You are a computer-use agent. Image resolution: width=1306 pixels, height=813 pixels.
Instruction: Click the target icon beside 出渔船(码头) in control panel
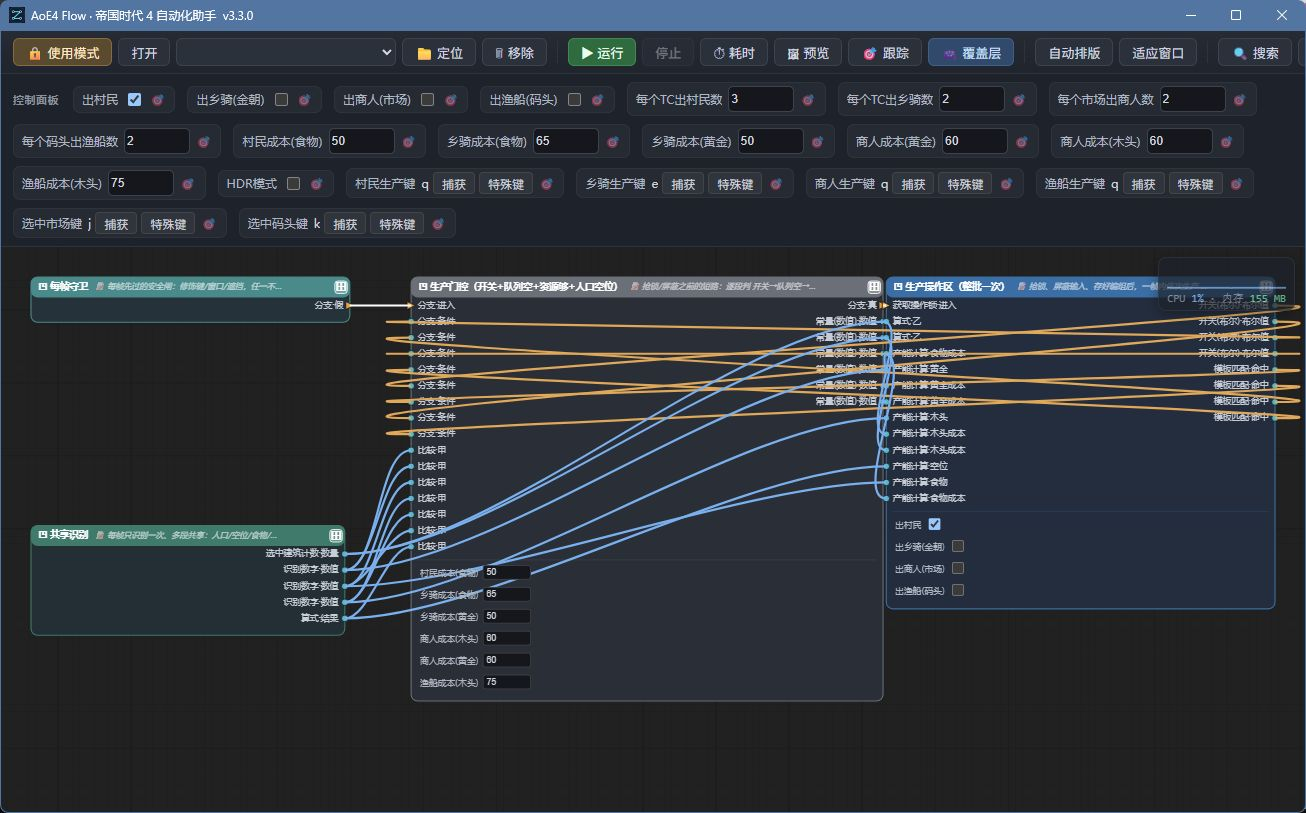(x=597, y=100)
